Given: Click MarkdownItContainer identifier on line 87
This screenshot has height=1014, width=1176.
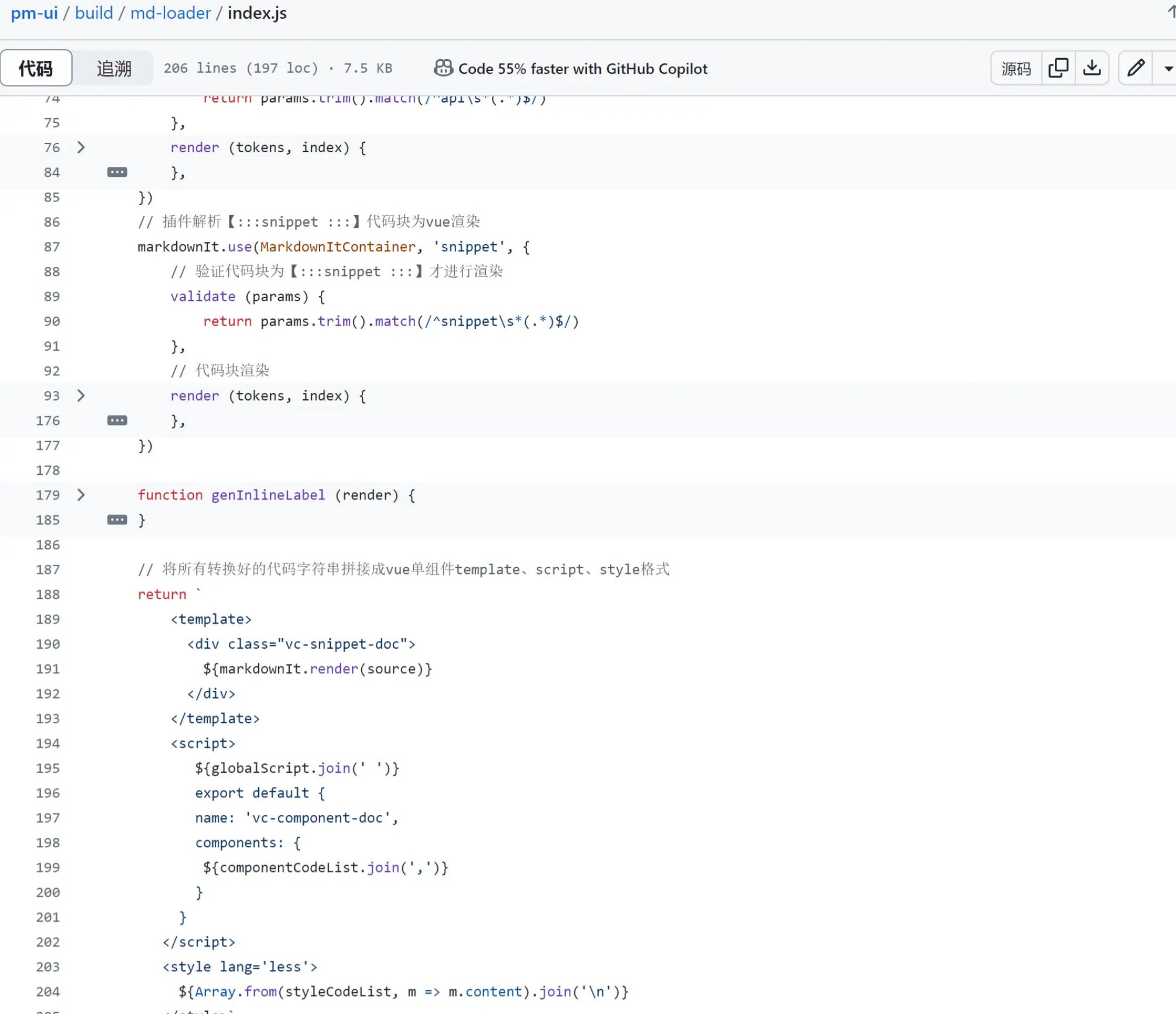Looking at the screenshot, I should point(338,247).
